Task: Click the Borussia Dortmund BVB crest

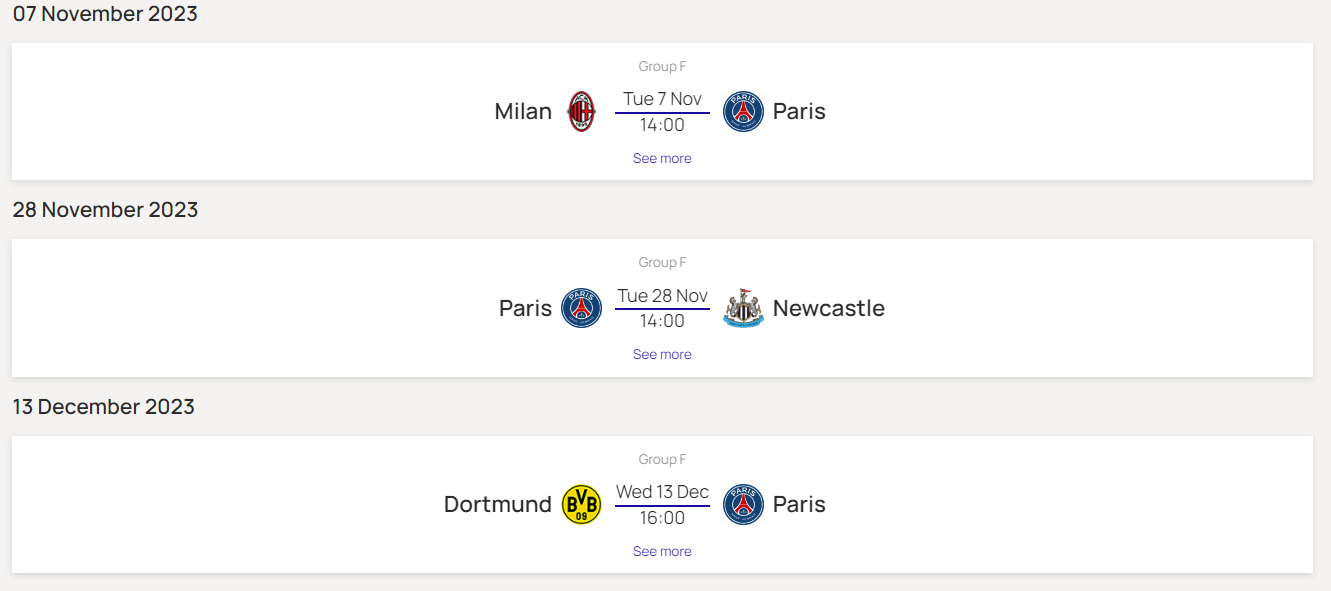Action: click(581, 505)
